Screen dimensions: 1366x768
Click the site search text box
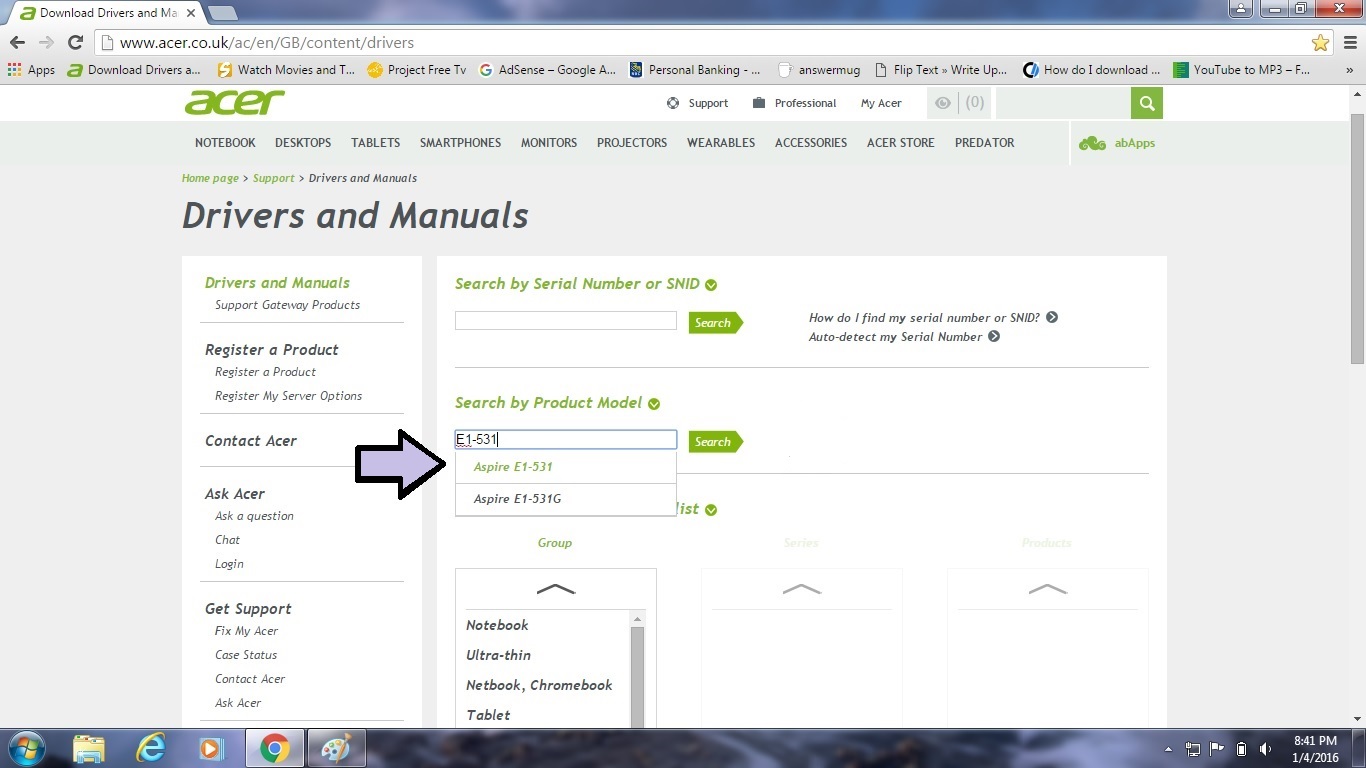pos(1063,103)
